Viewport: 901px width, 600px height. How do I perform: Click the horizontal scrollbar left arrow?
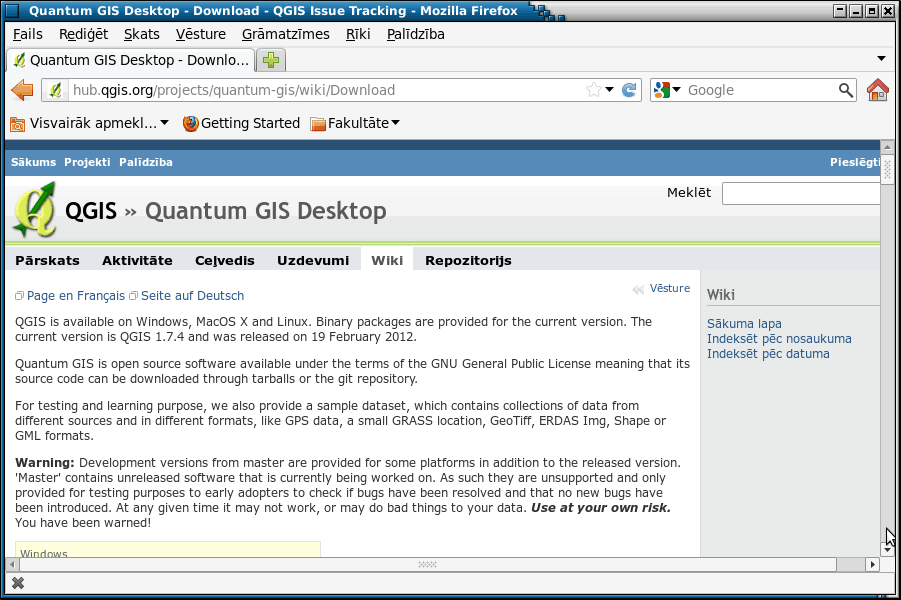[x=12, y=564]
